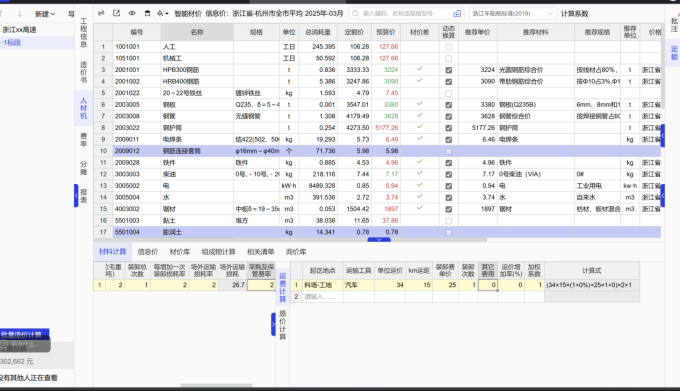Image resolution: width=680 pixels, height=391 pixels.
Task: Switch to the 材价库 tab
Action: tap(180, 252)
